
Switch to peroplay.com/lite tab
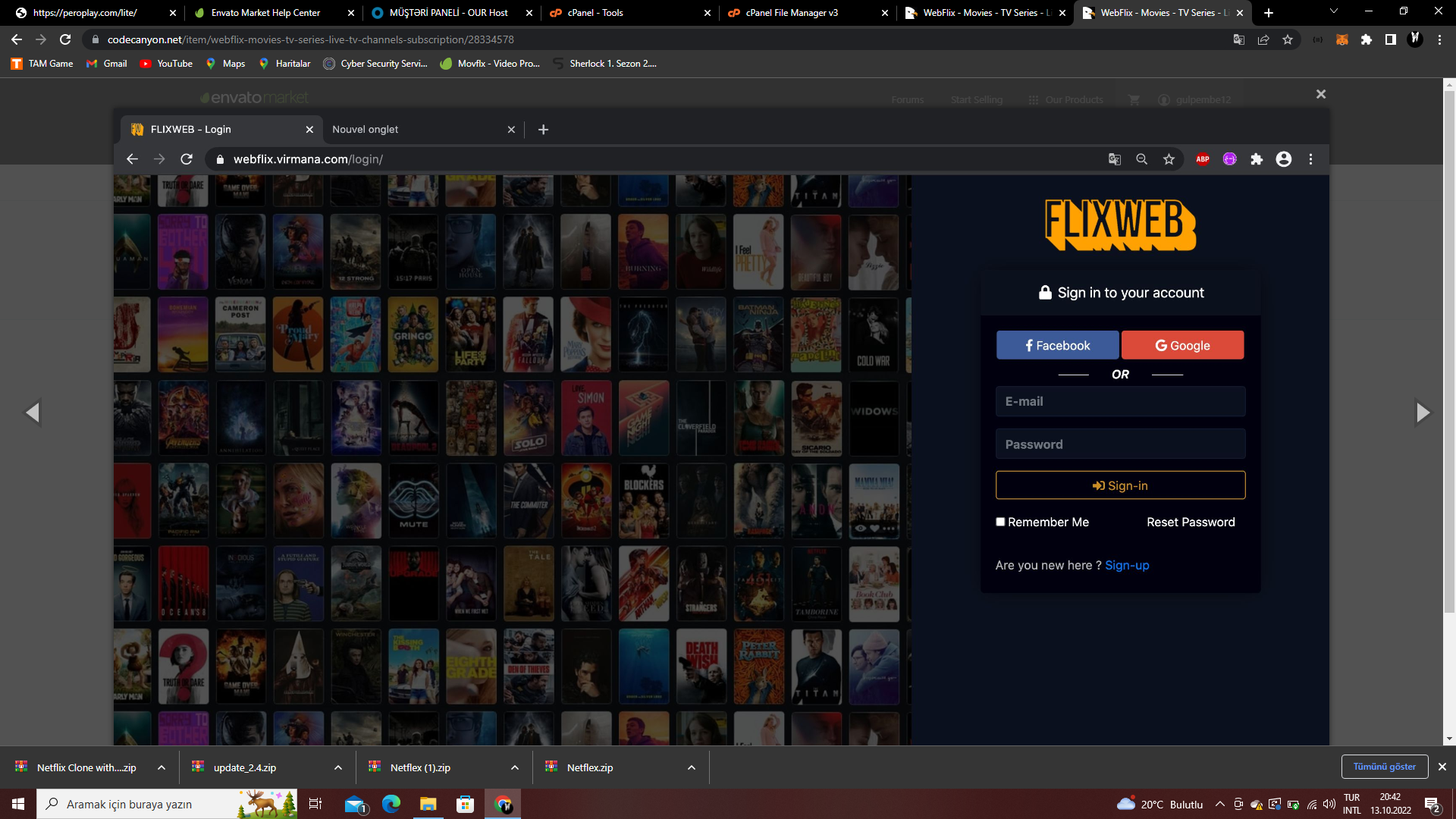coord(95,13)
